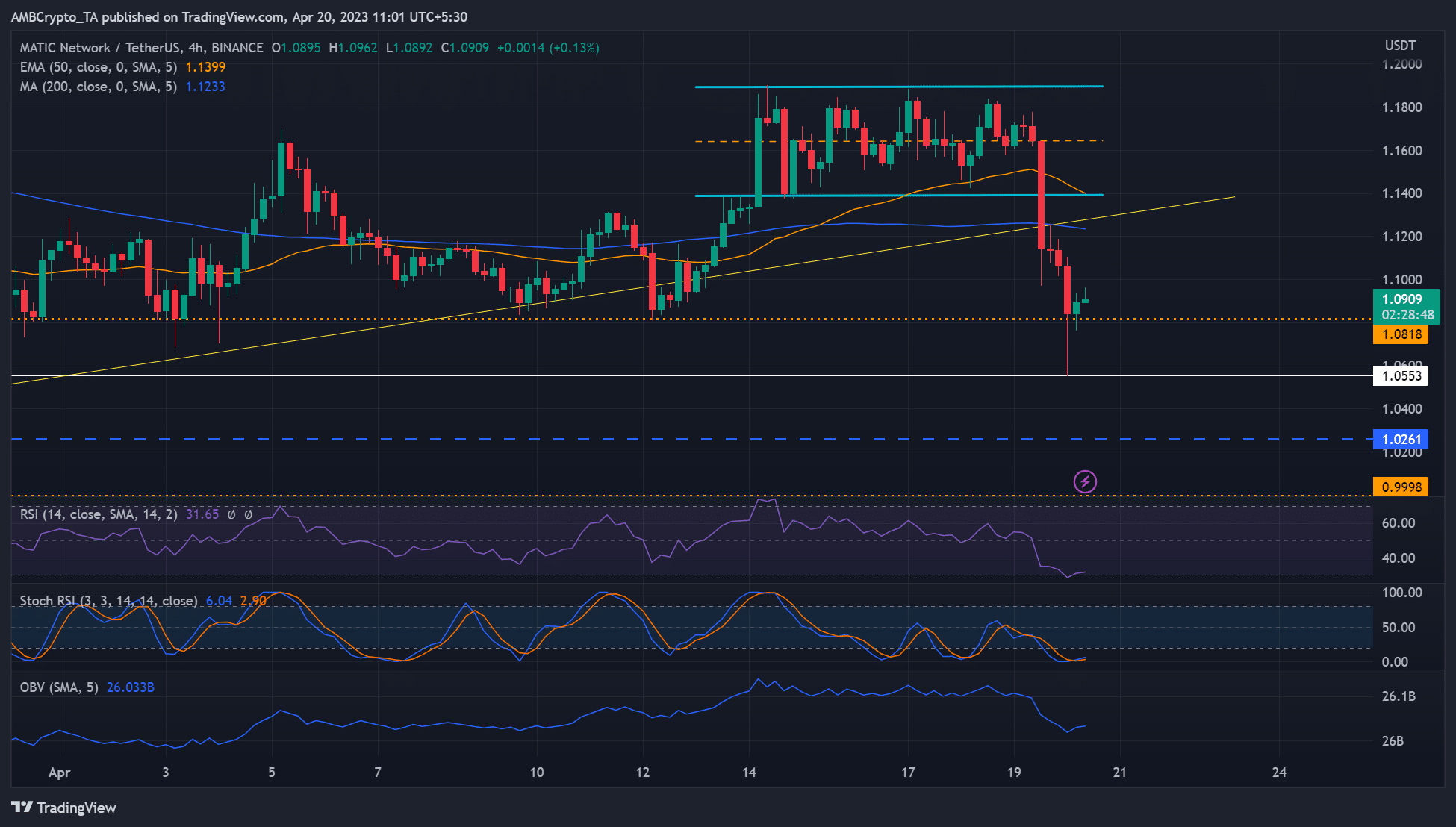Screen dimensions: 1456x827
Task: Click the 19 date label on time axis
Action: click(1014, 773)
